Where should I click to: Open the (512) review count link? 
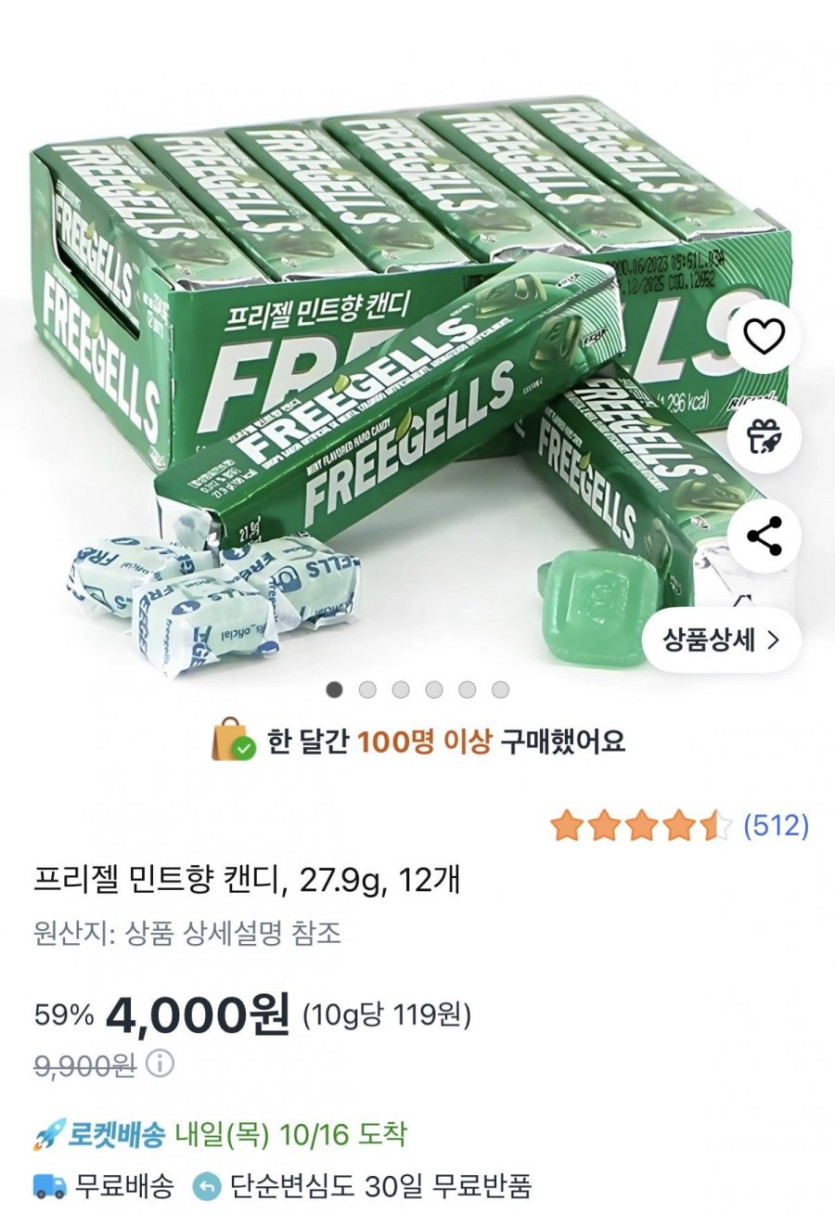click(x=775, y=826)
